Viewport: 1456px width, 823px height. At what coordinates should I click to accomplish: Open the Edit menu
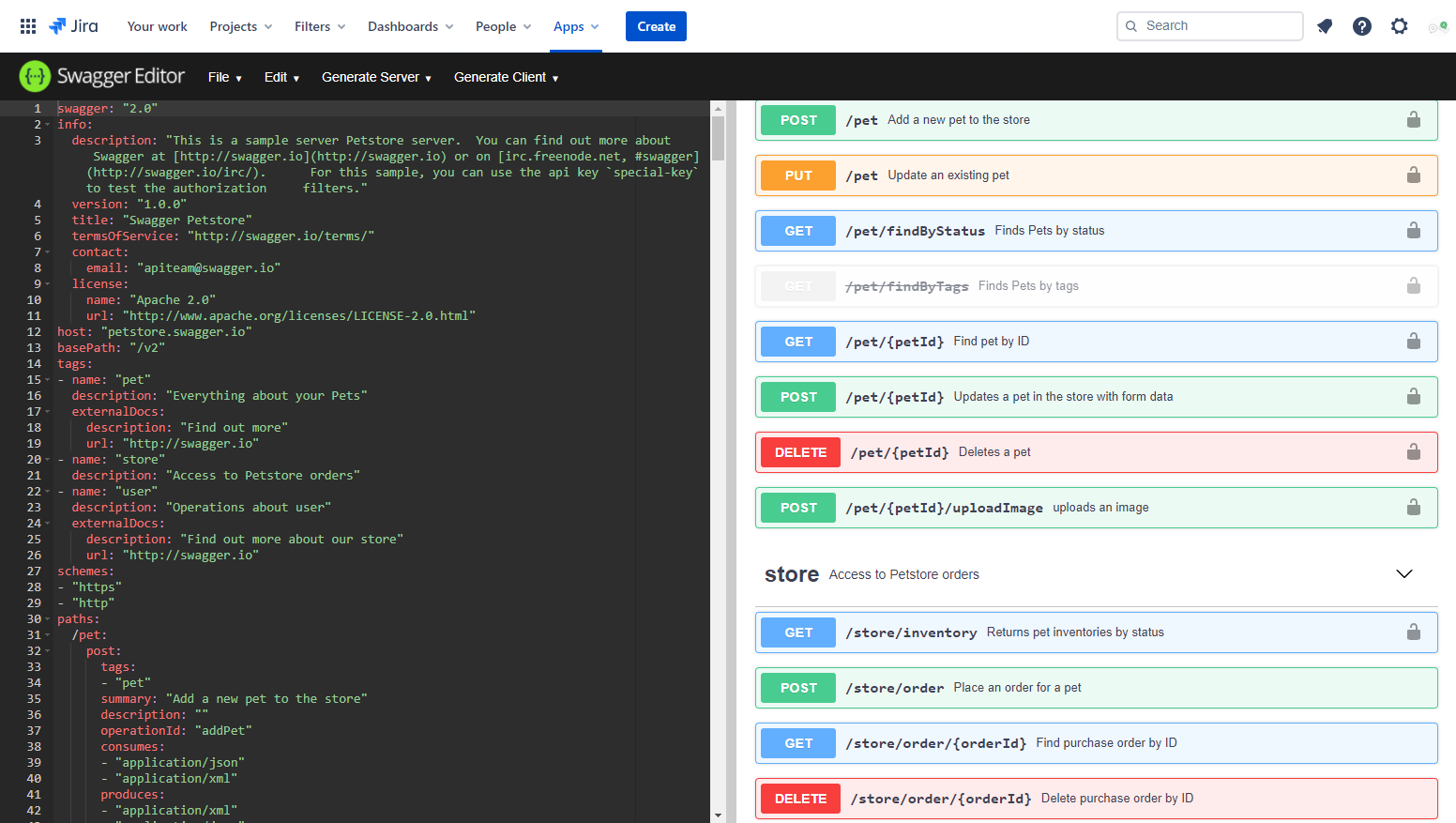point(281,77)
